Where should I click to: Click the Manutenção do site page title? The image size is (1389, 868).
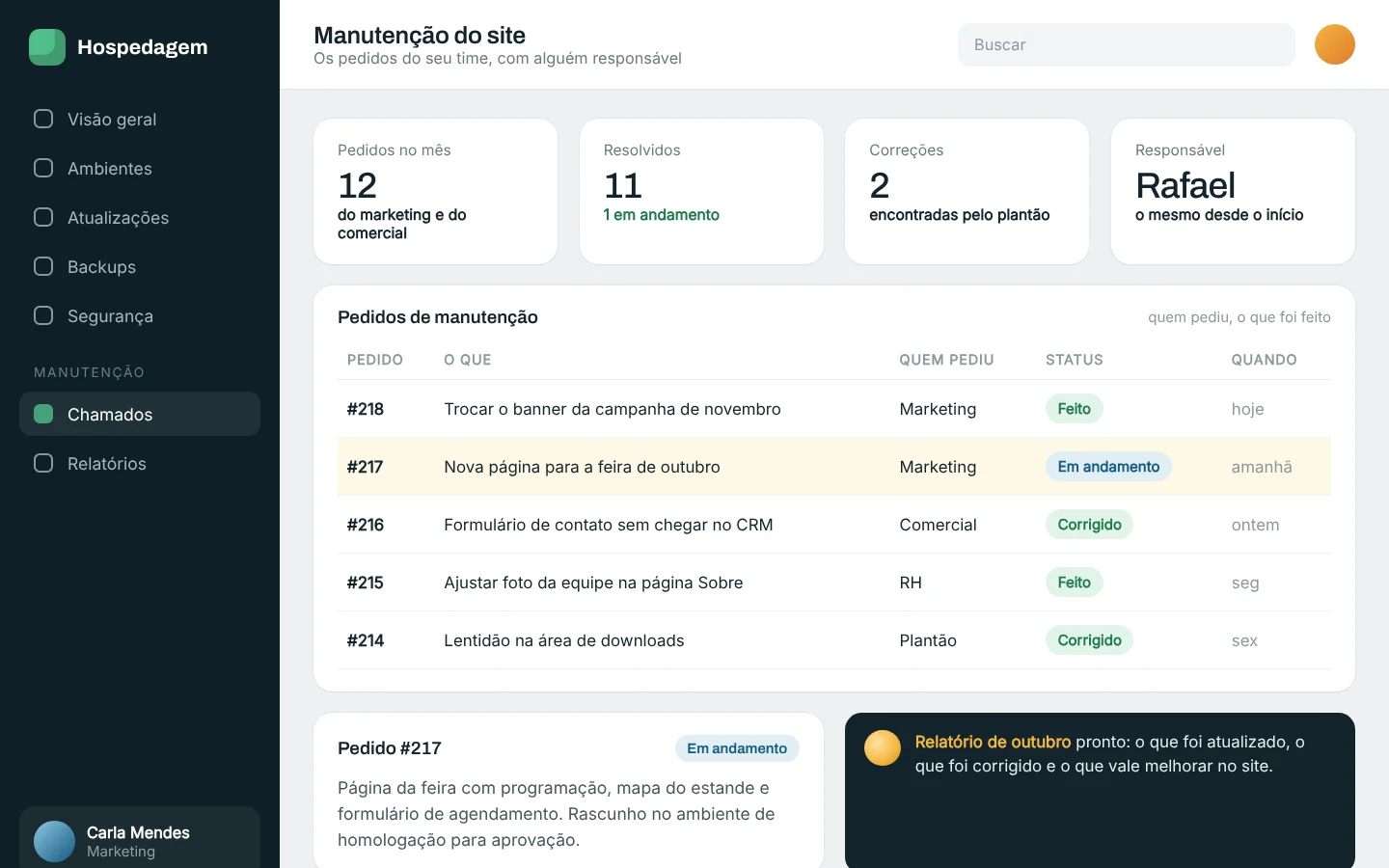pyautogui.click(x=420, y=36)
